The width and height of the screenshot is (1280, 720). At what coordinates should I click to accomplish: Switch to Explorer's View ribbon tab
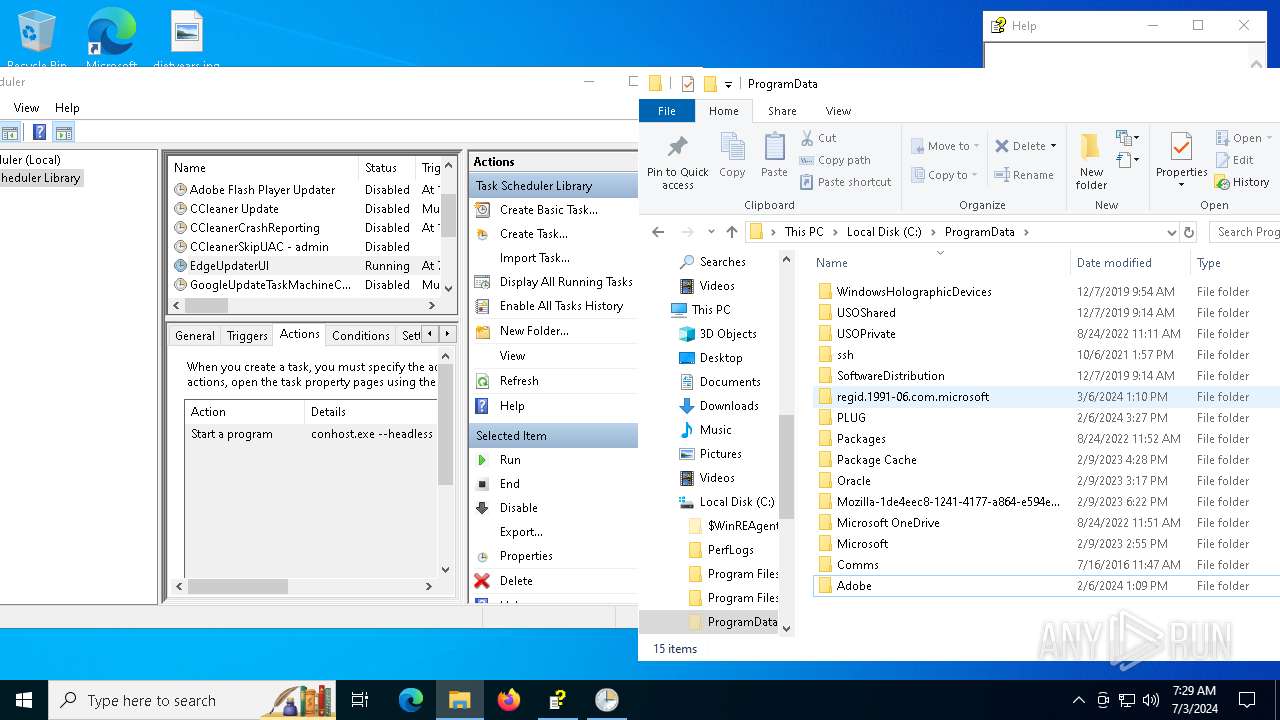tap(838, 111)
